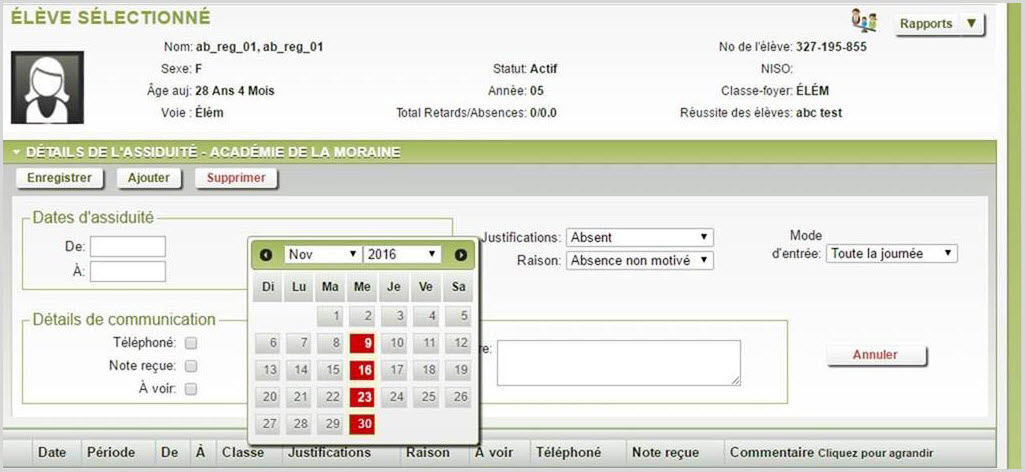The width and height of the screenshot is (1025, 472).
Task: Open the Rapports menu
Action: (939, 24)
